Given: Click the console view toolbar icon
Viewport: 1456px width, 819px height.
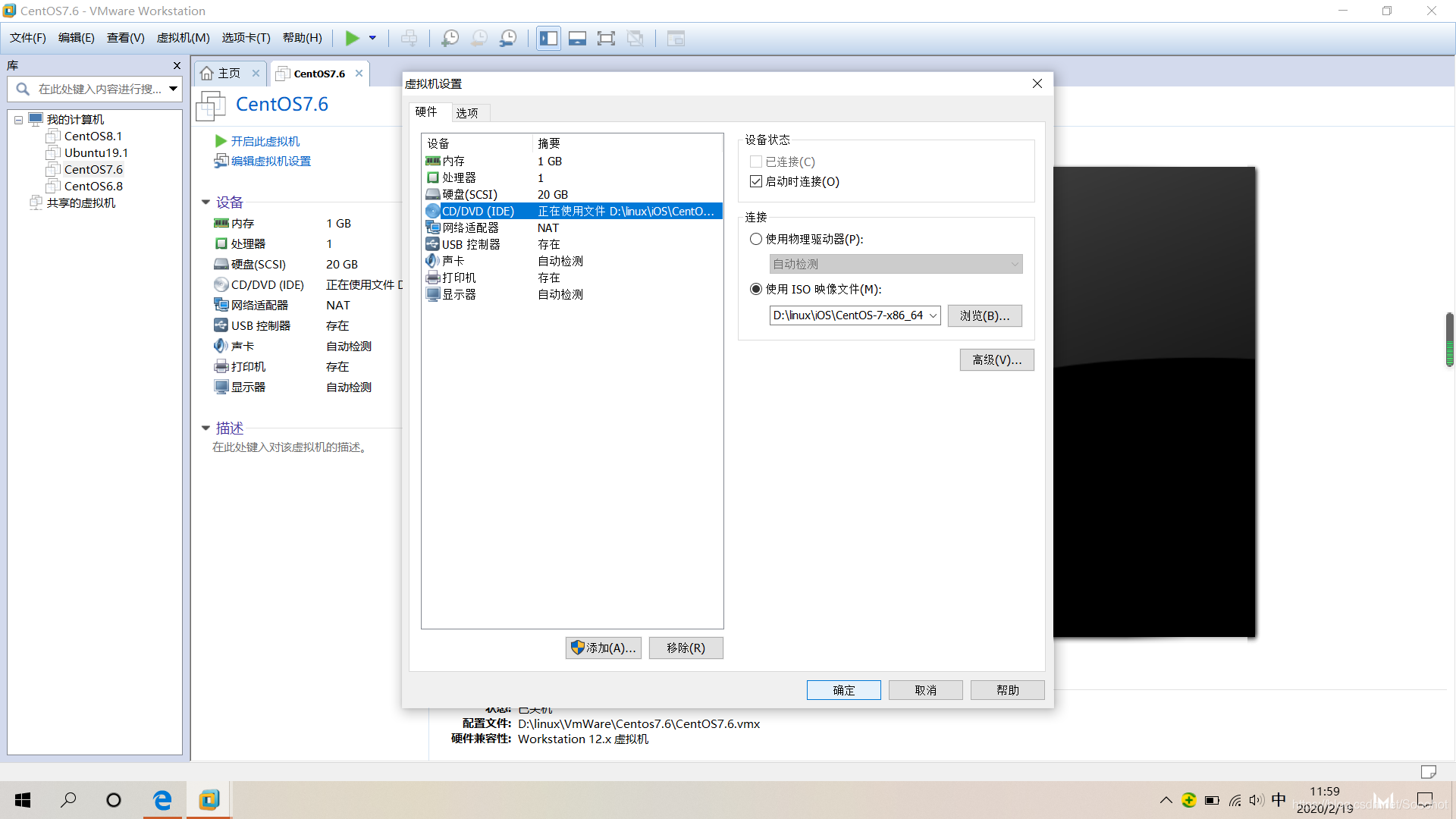Looking at the screenshot, I should coord(676,38).
